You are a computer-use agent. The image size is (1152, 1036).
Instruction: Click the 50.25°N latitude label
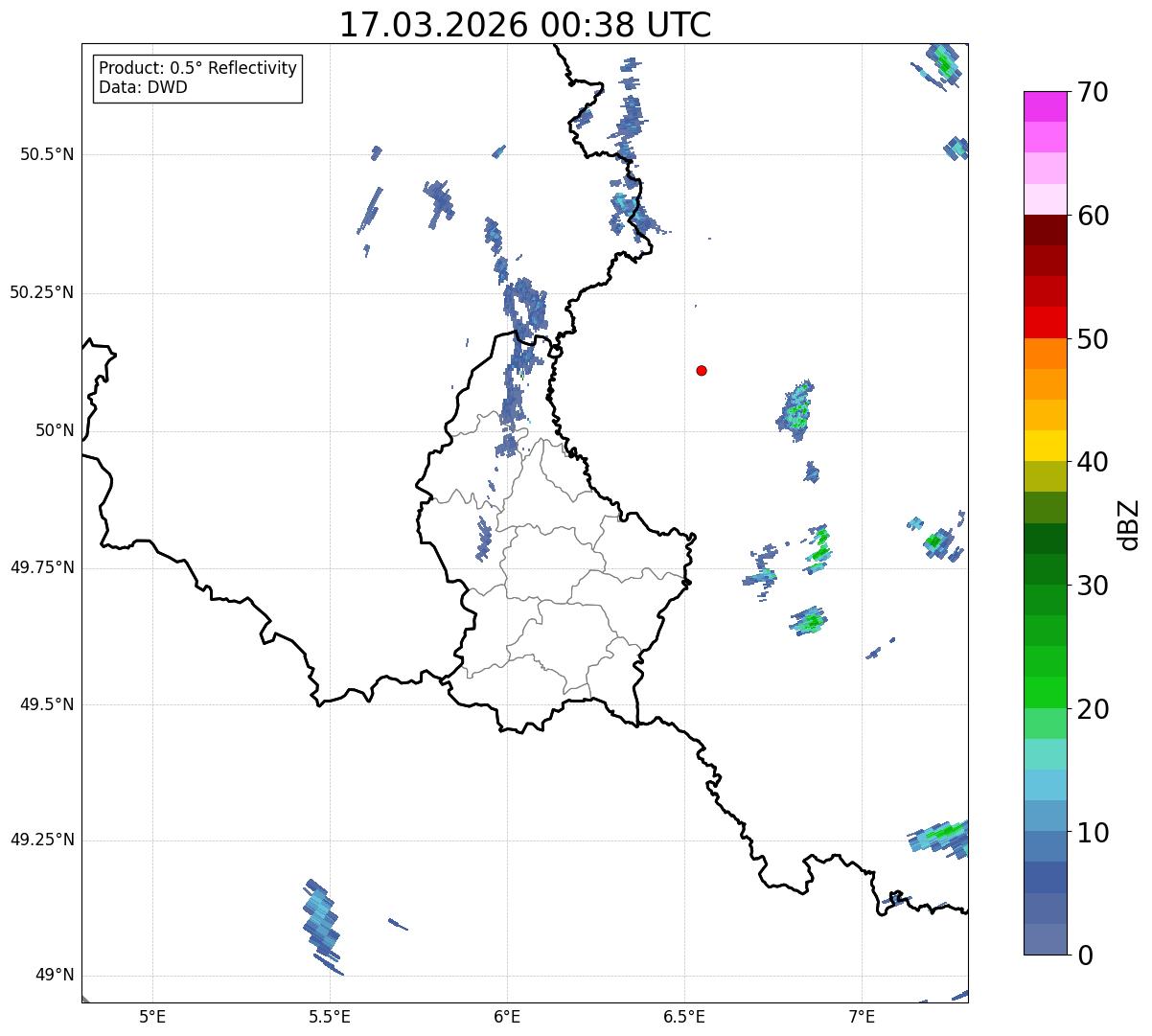pyautogui.click(x=41, y=292)
